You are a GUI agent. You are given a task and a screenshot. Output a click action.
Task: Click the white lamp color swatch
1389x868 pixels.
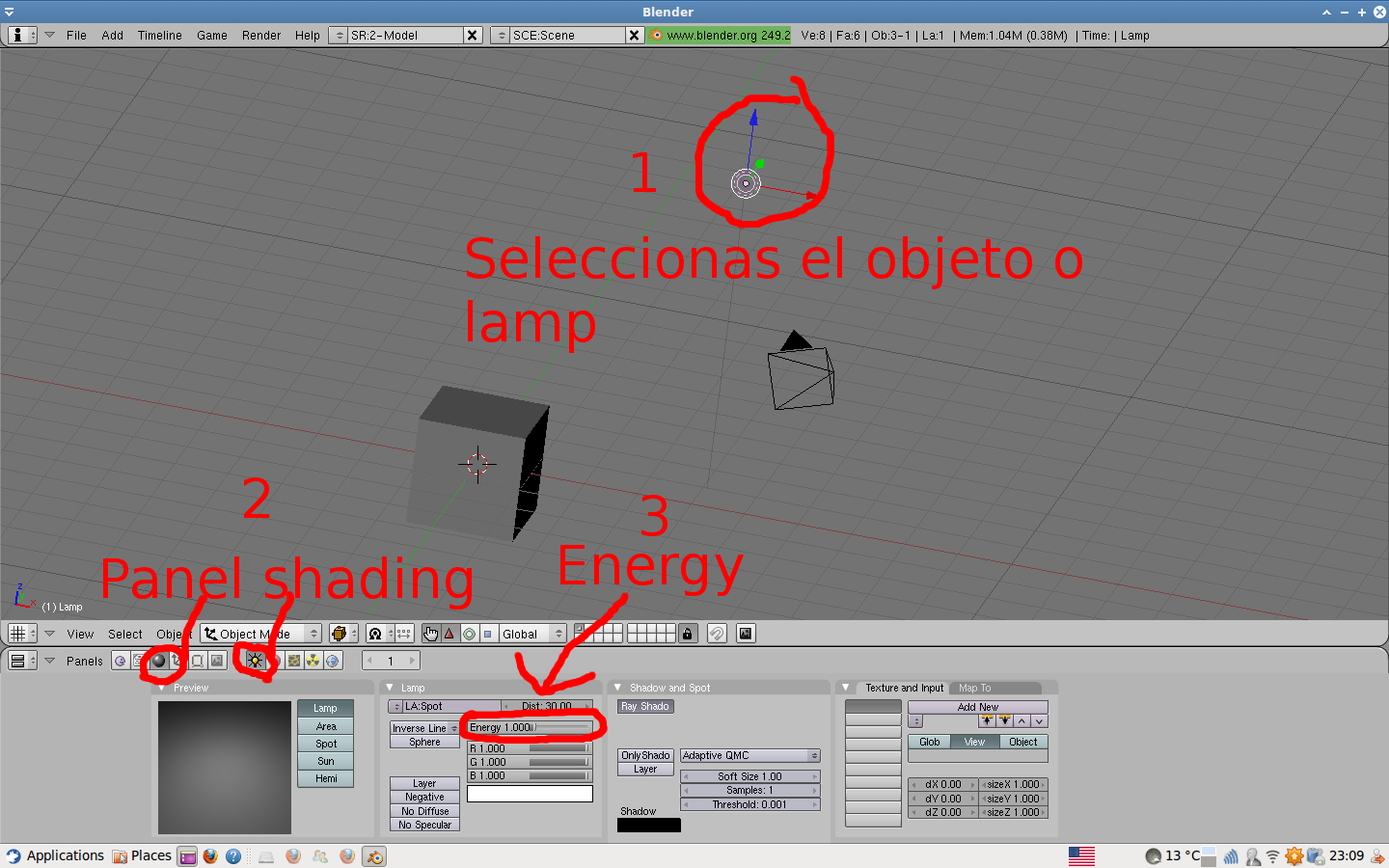coord(530,794)
